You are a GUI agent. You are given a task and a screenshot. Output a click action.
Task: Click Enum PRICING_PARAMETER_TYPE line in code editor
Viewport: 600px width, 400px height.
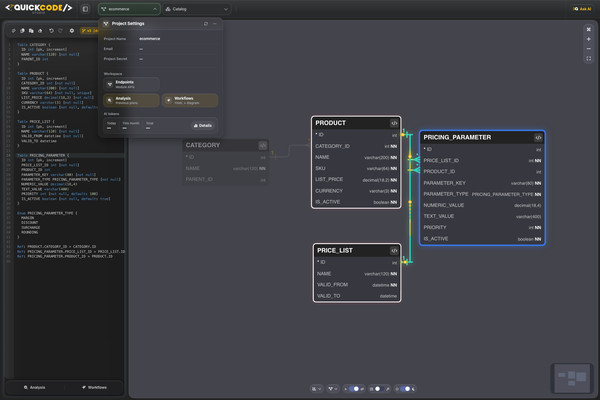[x=47, y=213]
